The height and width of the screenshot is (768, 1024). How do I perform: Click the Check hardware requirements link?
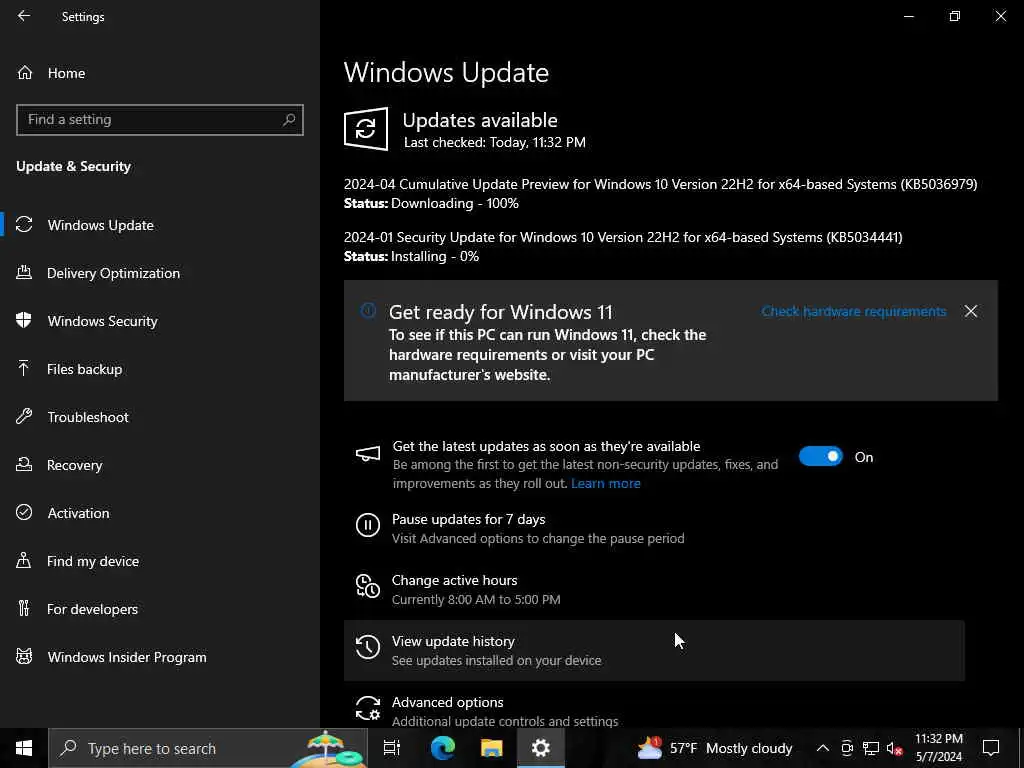coord(854,312)
